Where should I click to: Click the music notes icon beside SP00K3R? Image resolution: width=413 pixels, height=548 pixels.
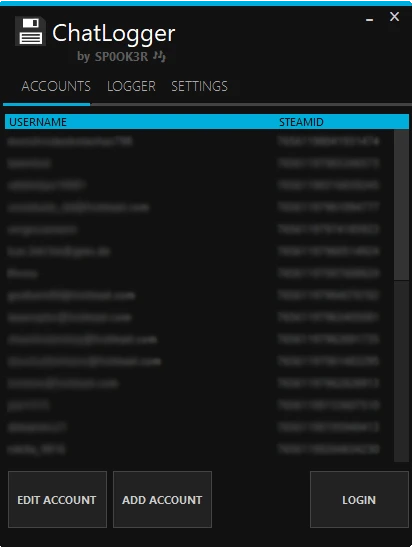click(x=159, y=56)
